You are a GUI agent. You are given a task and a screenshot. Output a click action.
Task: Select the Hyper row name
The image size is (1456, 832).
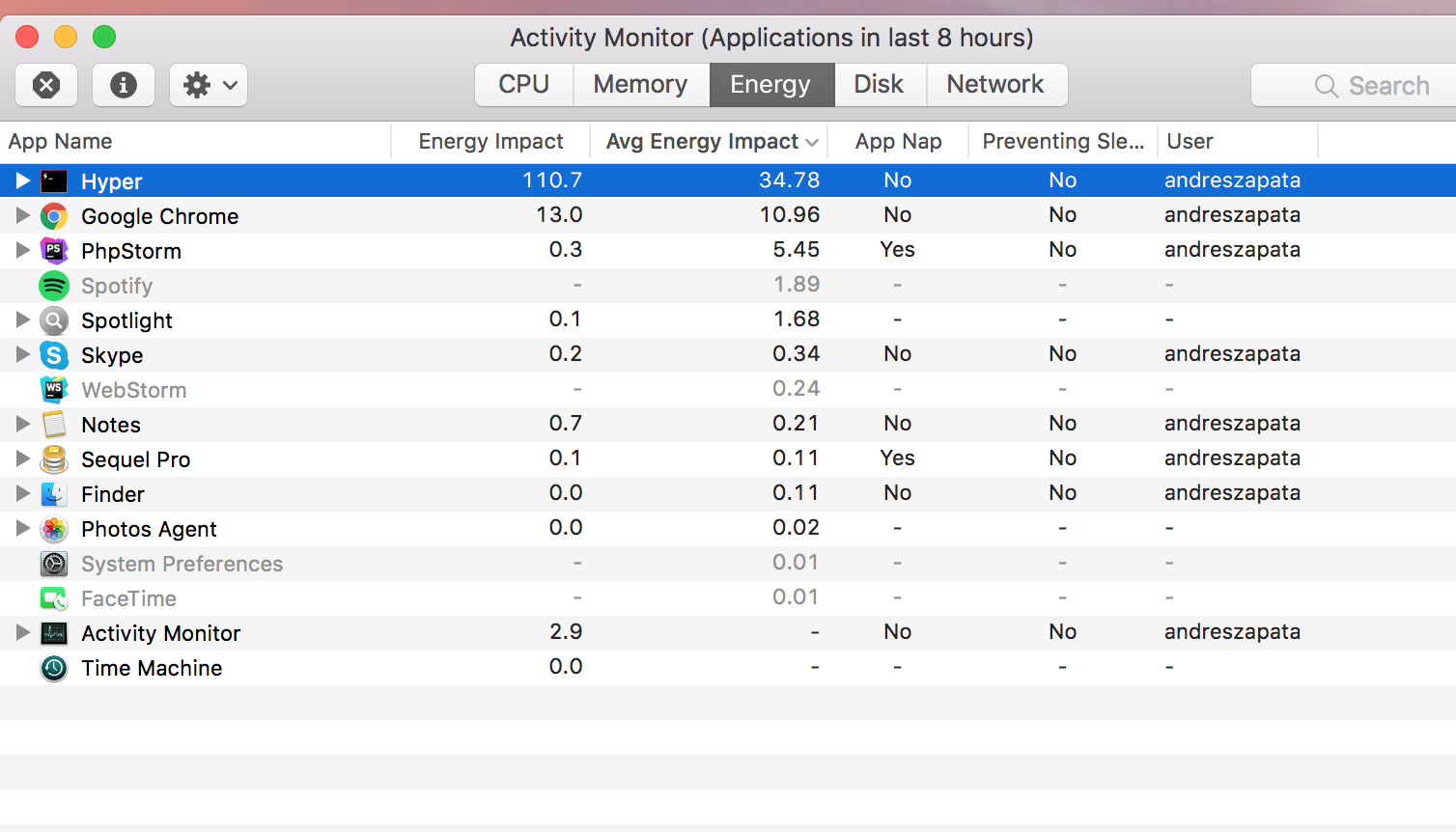111,181
